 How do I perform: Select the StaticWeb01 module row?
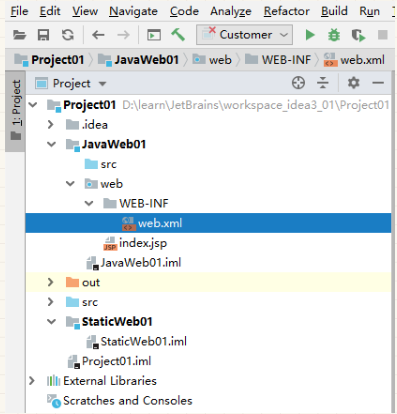tap(208, 322)
